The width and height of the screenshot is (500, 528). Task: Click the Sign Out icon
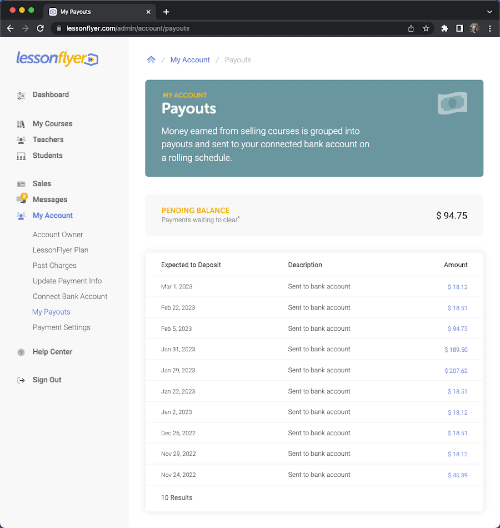pos(21,380)
